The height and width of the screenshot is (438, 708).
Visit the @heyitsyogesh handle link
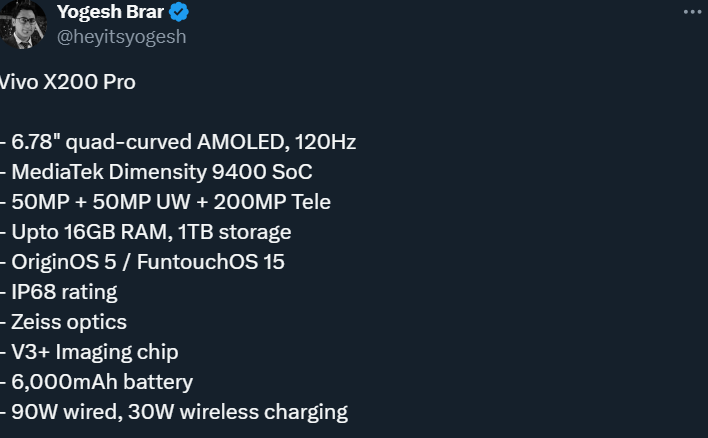pos(121,37)
